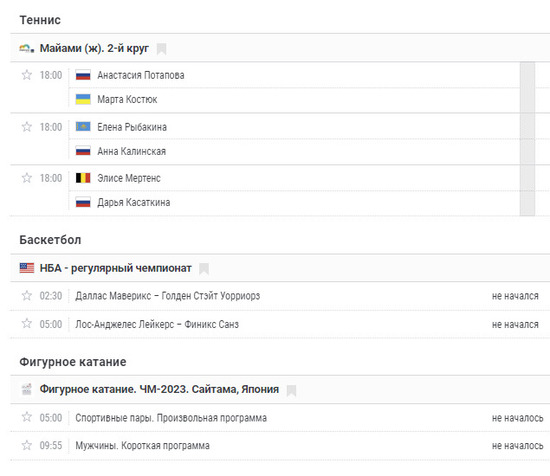Click the gray score column in tennis block
This screenshot has height=476, width=550.
[527, 139]
